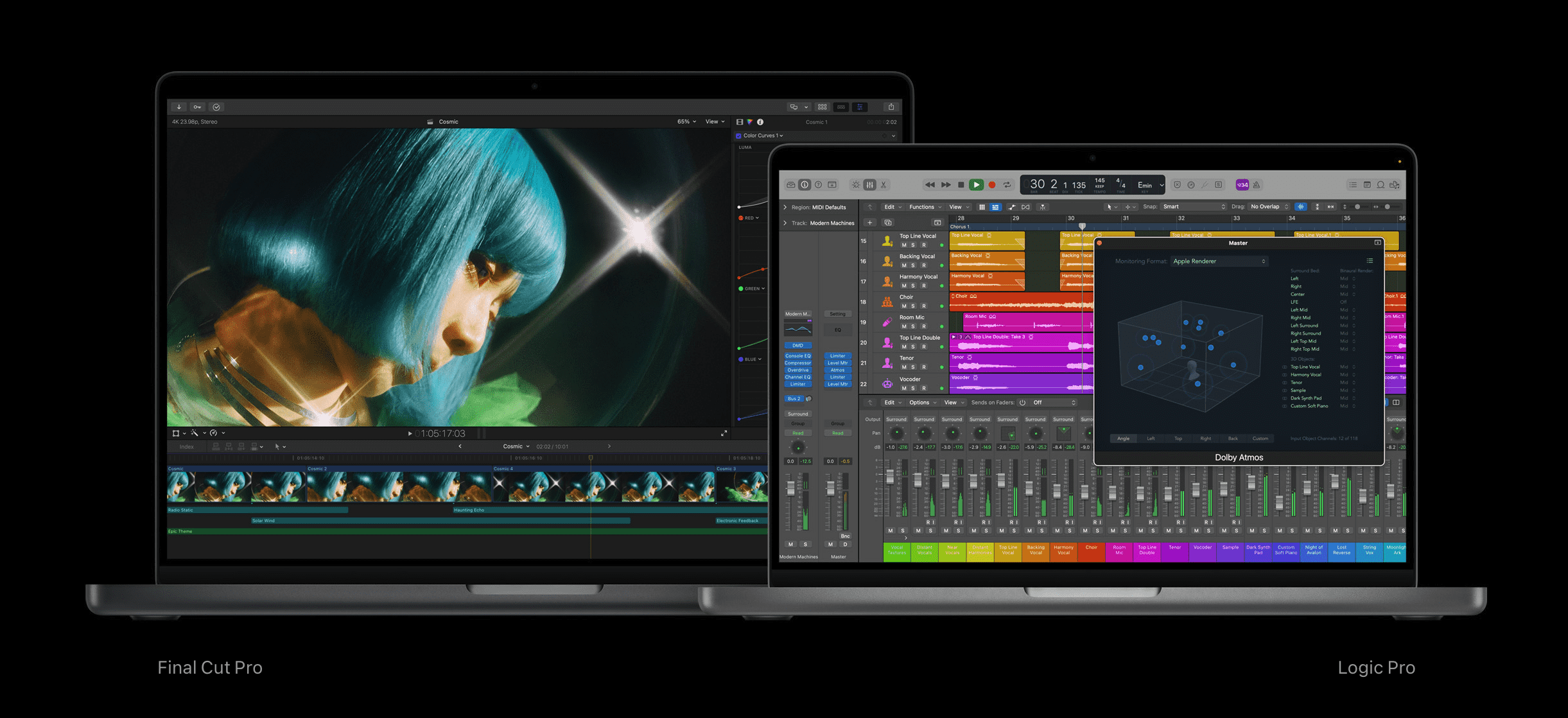The height and width of the screenshot is (718, 1568).
Task: Open the Final Cut Pro share icon
Action: tap(891, 107)
